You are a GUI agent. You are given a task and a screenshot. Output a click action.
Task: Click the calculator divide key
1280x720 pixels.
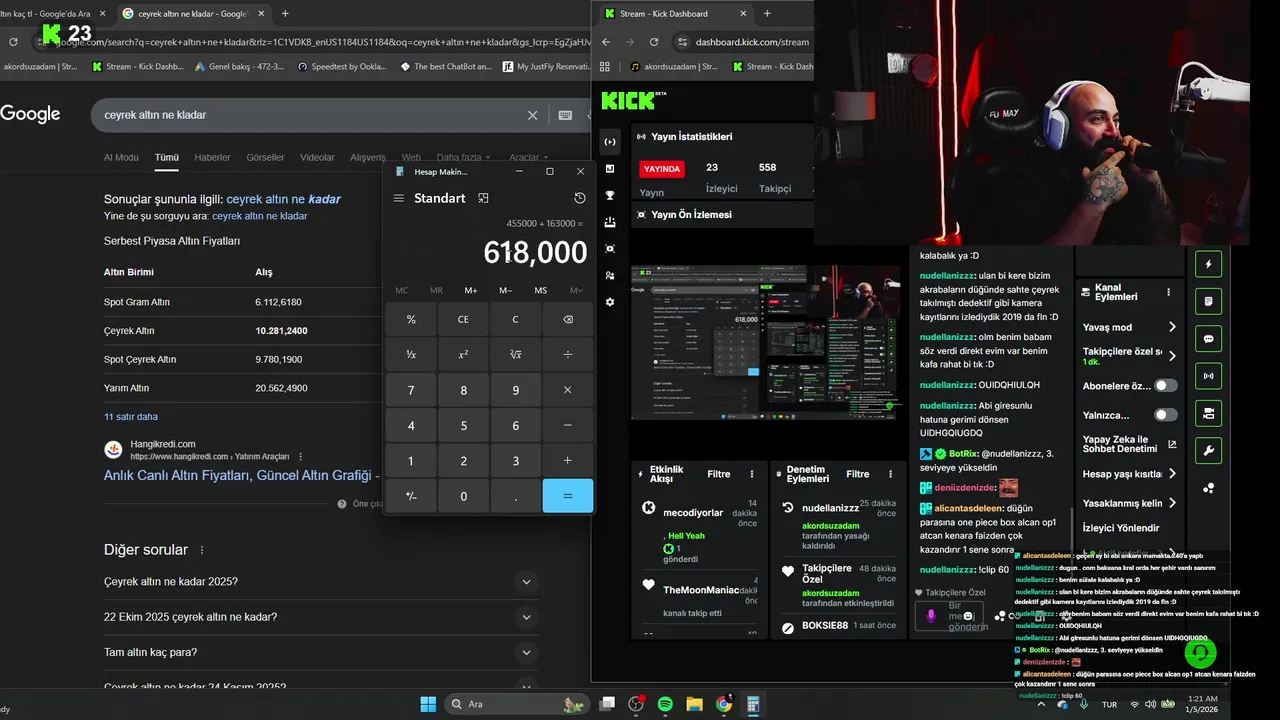pos(568,354)
